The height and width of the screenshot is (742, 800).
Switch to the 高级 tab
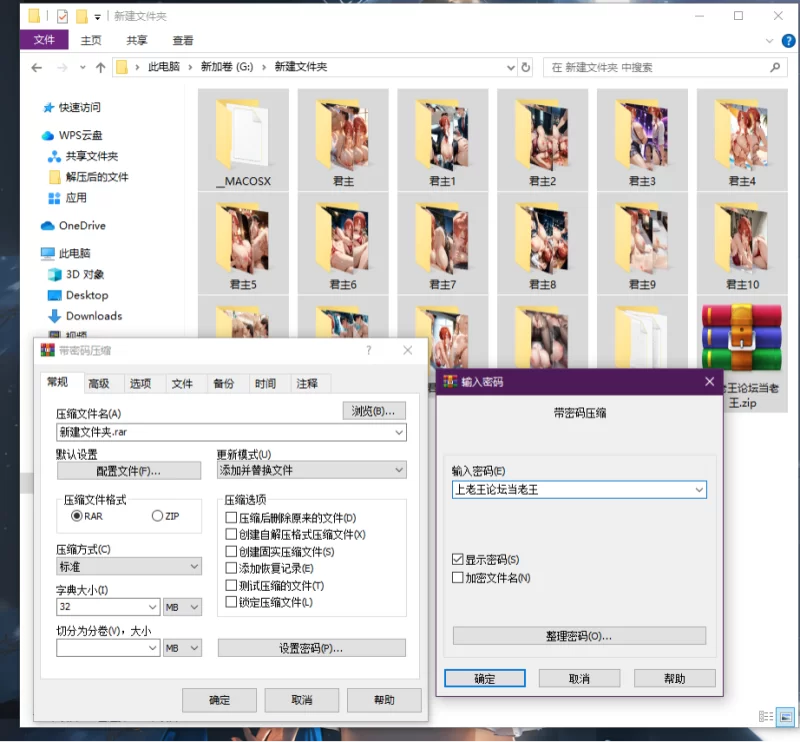[98, 384]
